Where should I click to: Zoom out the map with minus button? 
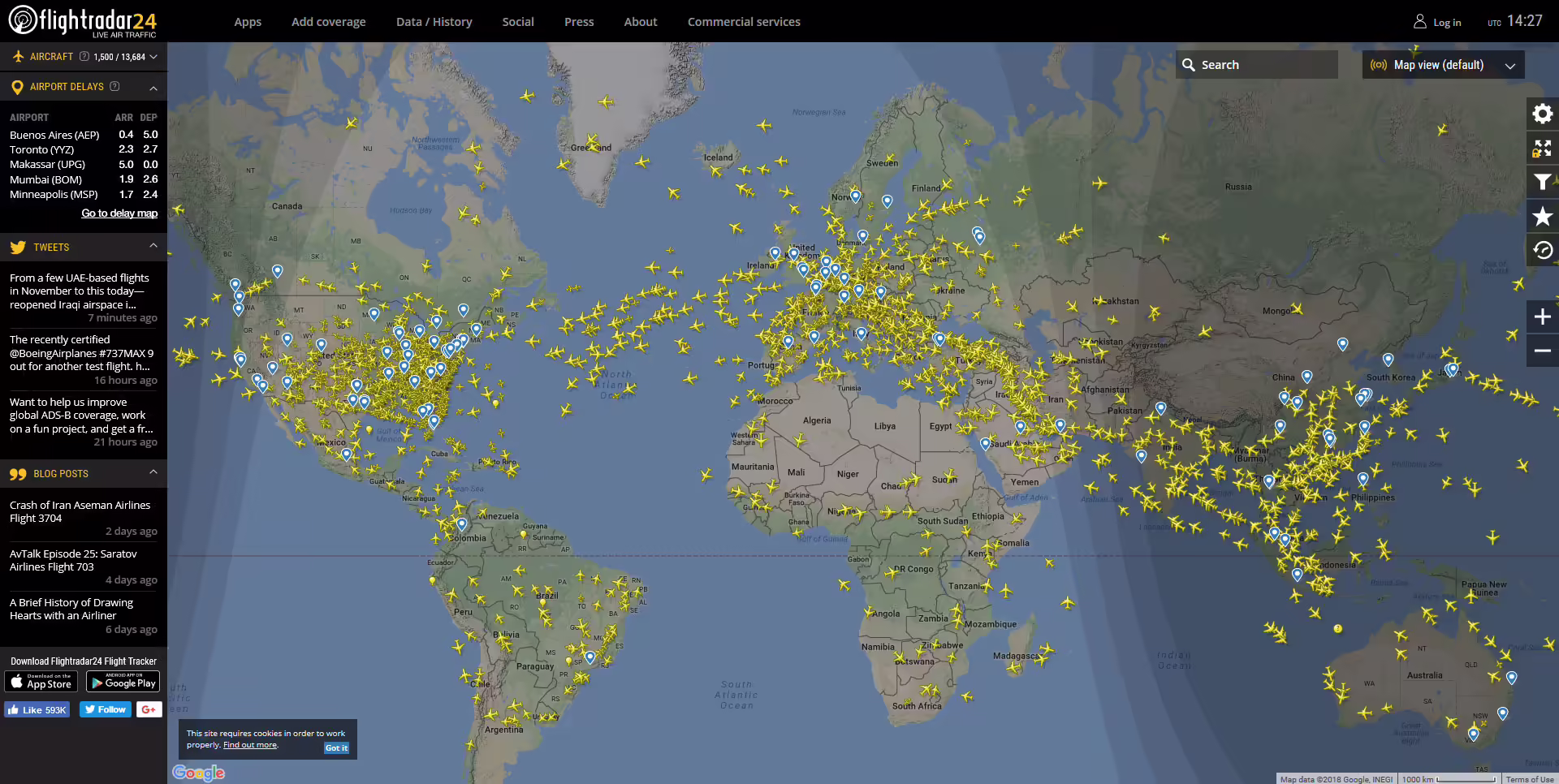(x=1542, y=351)
